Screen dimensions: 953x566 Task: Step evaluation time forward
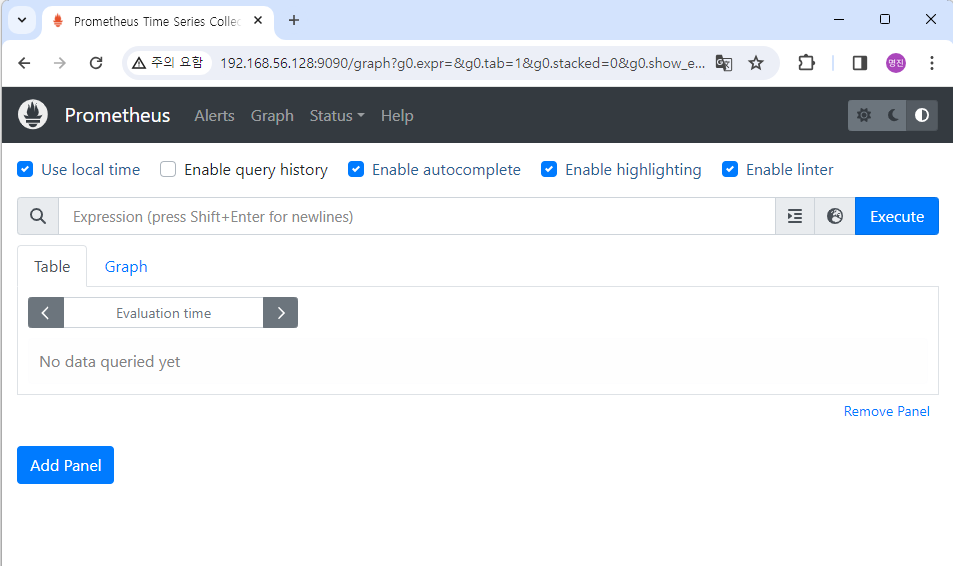281,313
